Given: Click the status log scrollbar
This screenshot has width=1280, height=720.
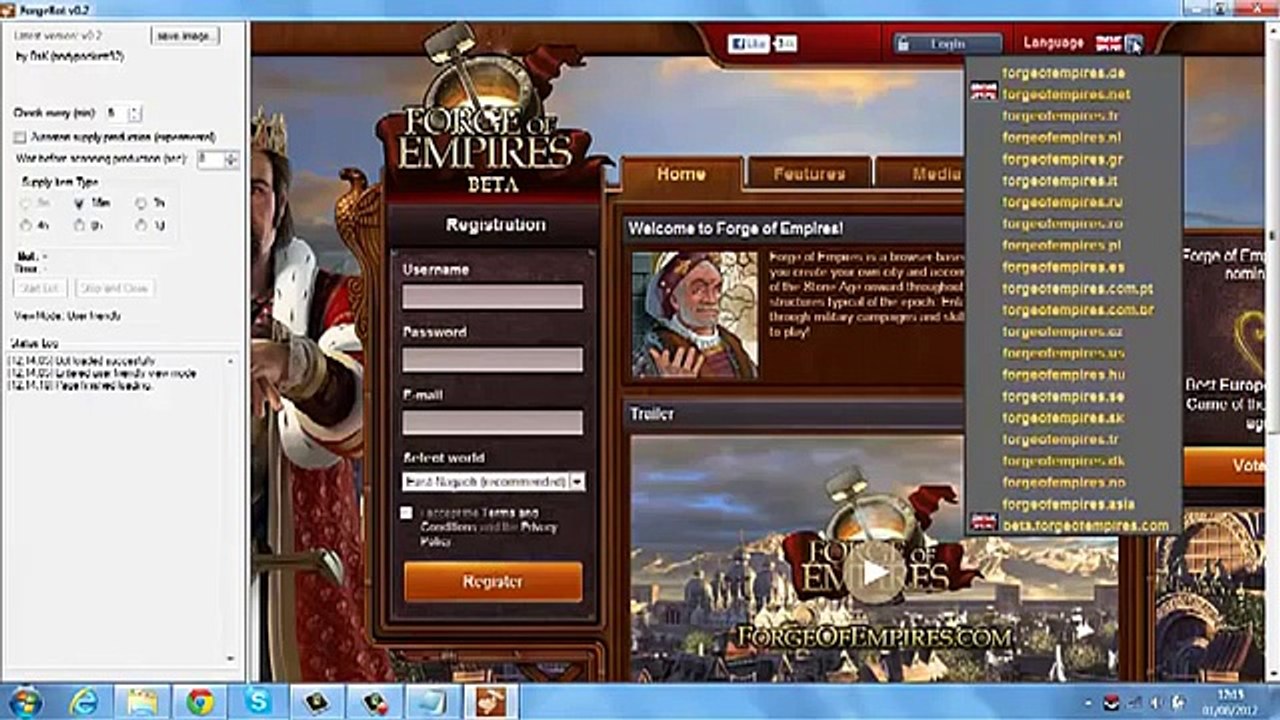Looking at the screenshot, I should pos(231,510).
